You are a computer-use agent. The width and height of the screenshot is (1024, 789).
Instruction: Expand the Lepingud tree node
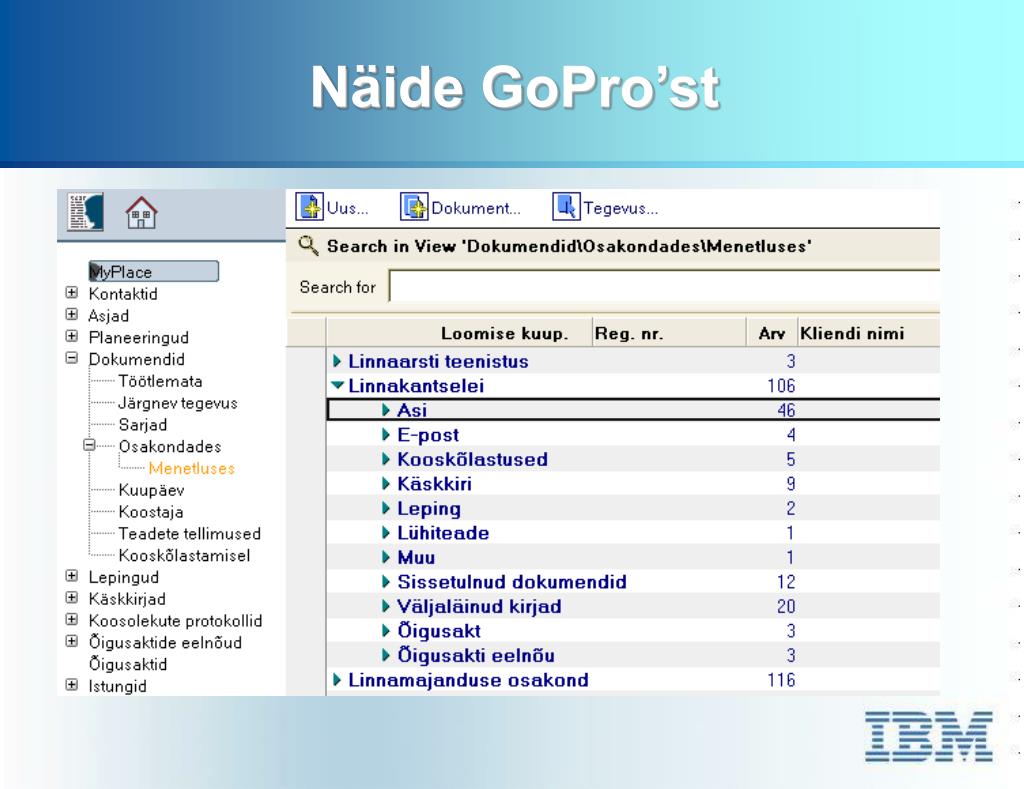72,576
